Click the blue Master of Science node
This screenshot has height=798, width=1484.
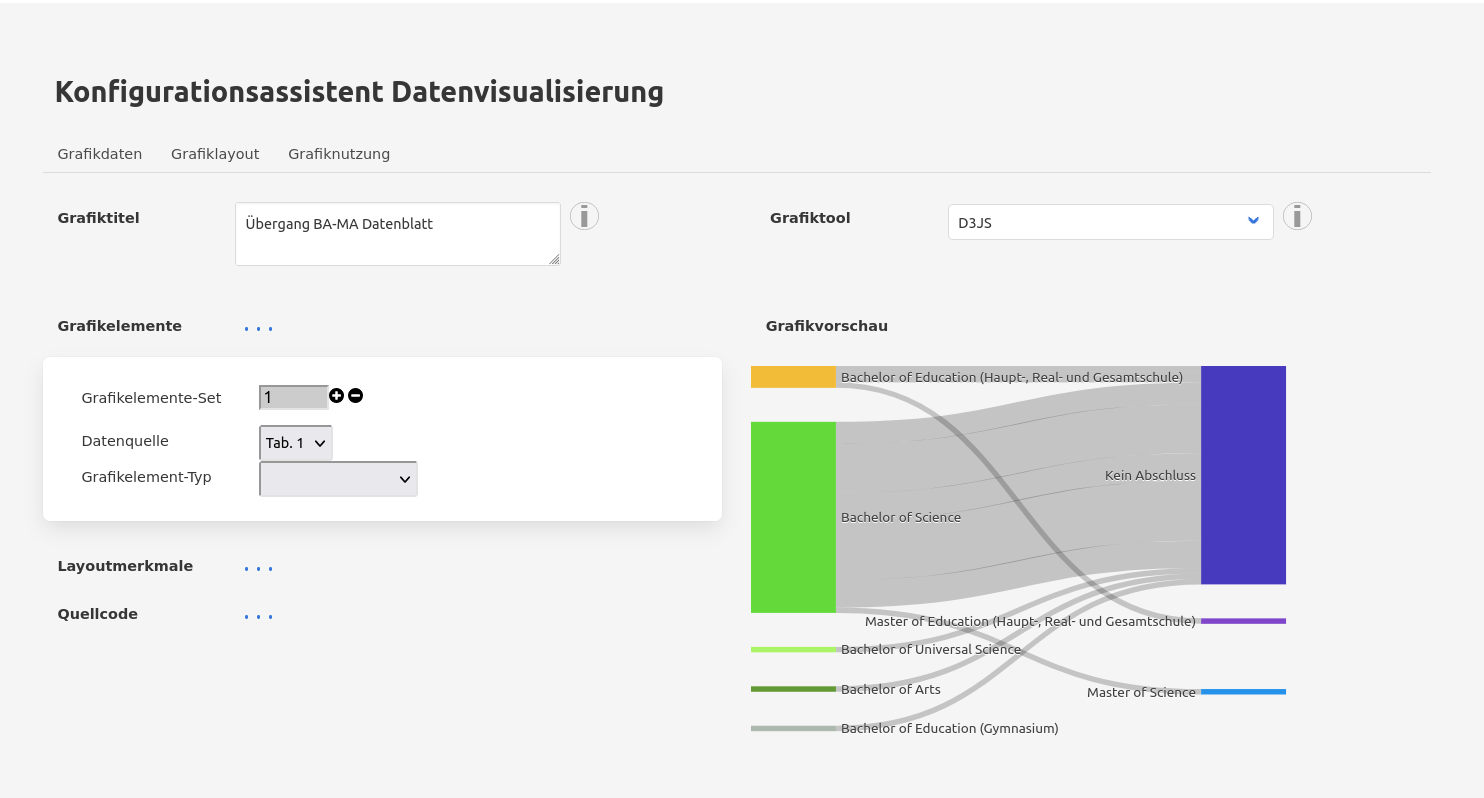click(x=1243, y=692)
